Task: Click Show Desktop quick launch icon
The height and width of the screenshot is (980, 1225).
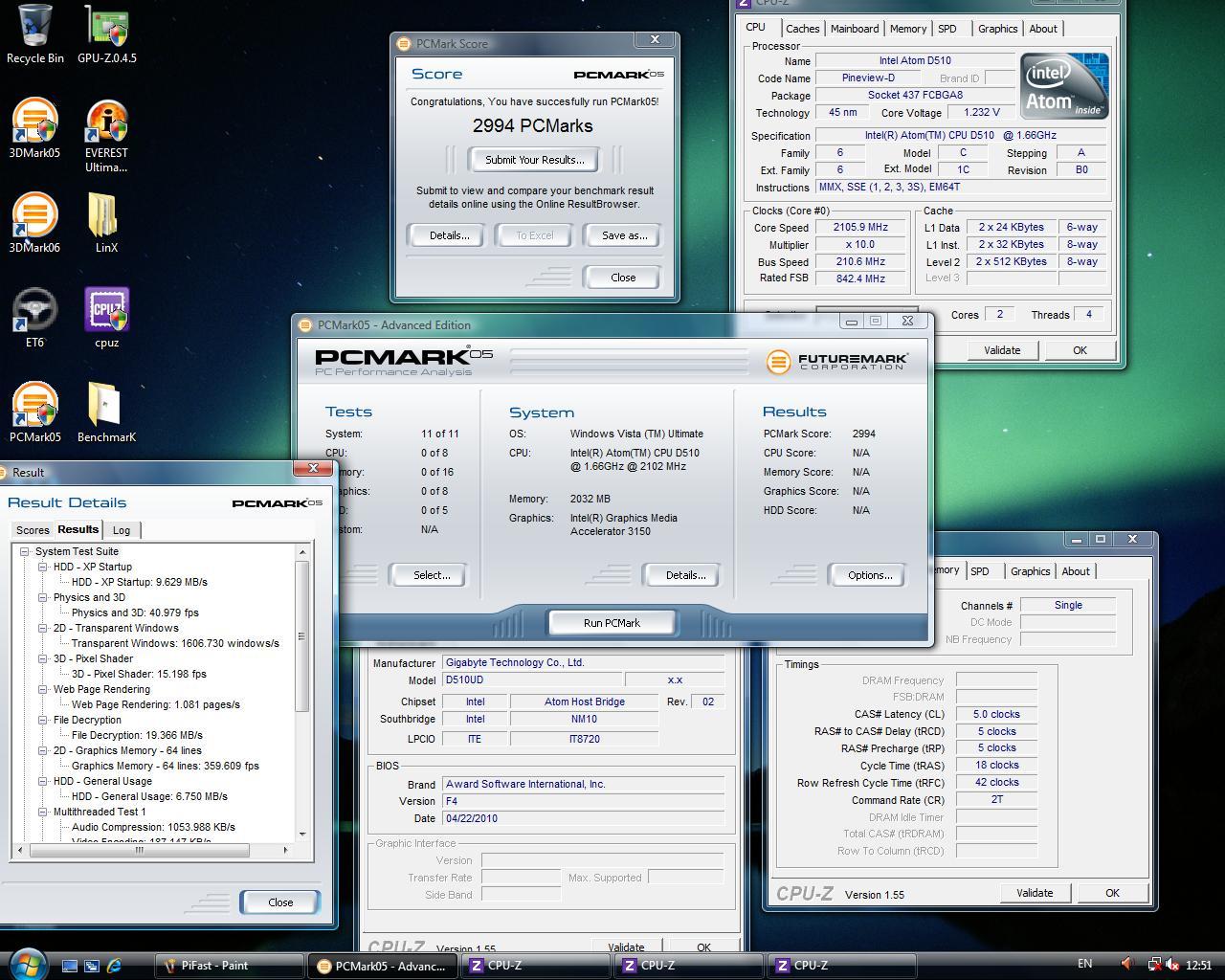Action: [70, 966]
